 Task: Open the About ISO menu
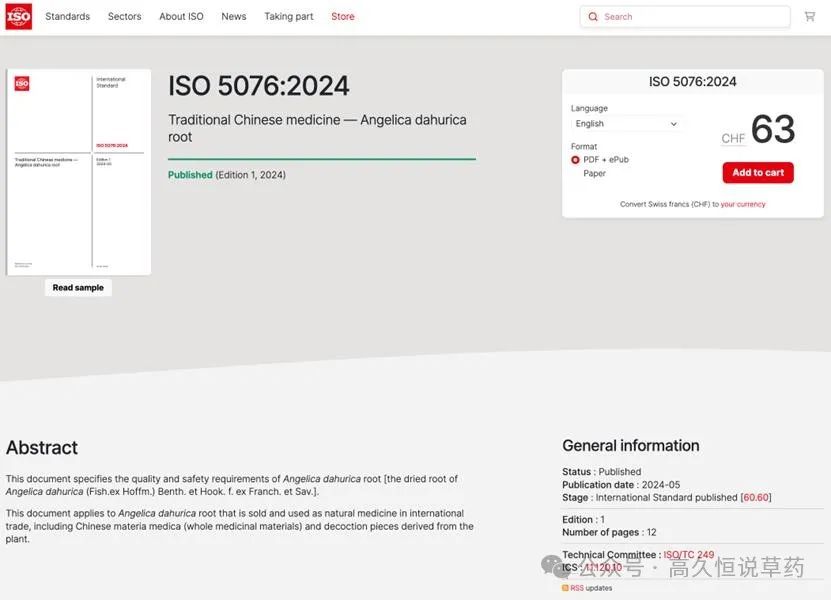point(181,16)
